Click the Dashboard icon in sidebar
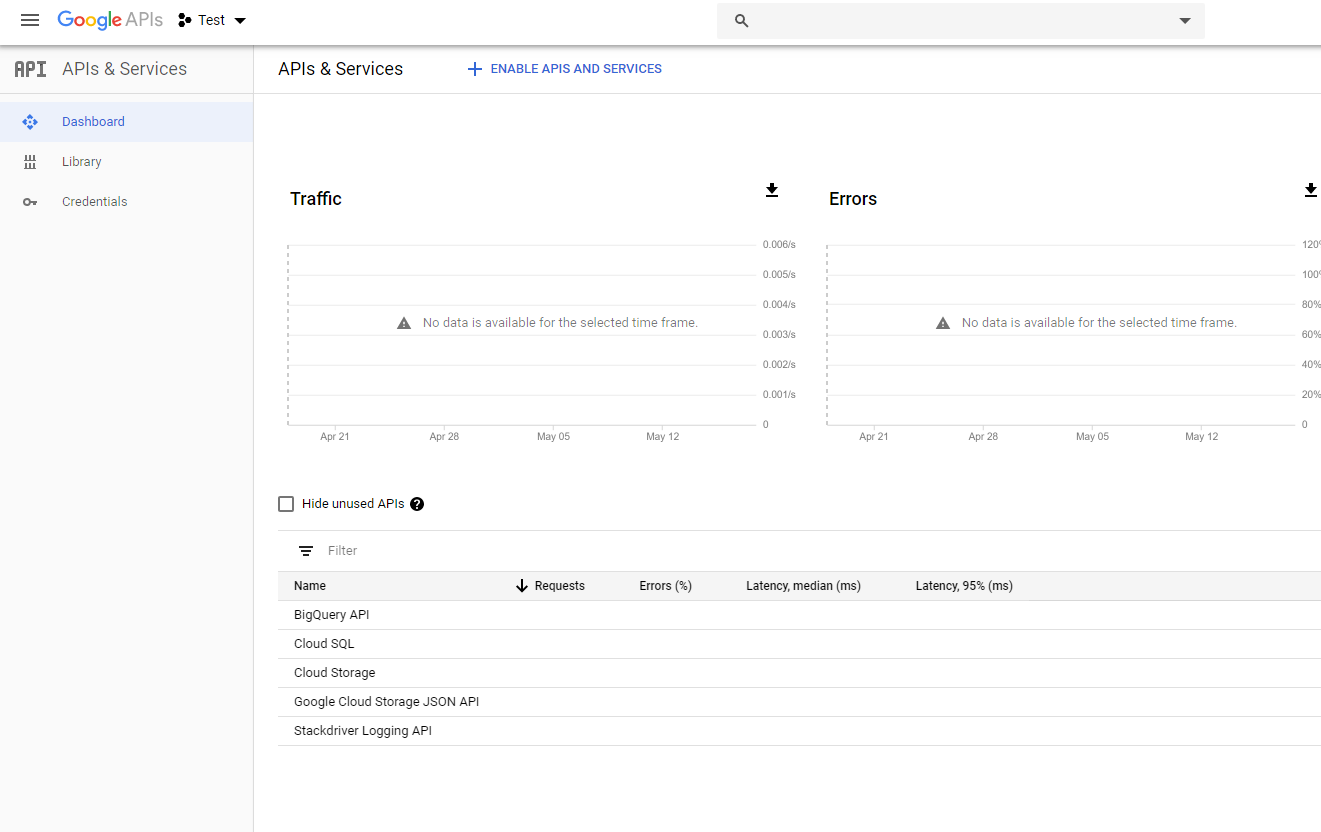The width and height of the screenshot is (1321, 832). (30, 122)
